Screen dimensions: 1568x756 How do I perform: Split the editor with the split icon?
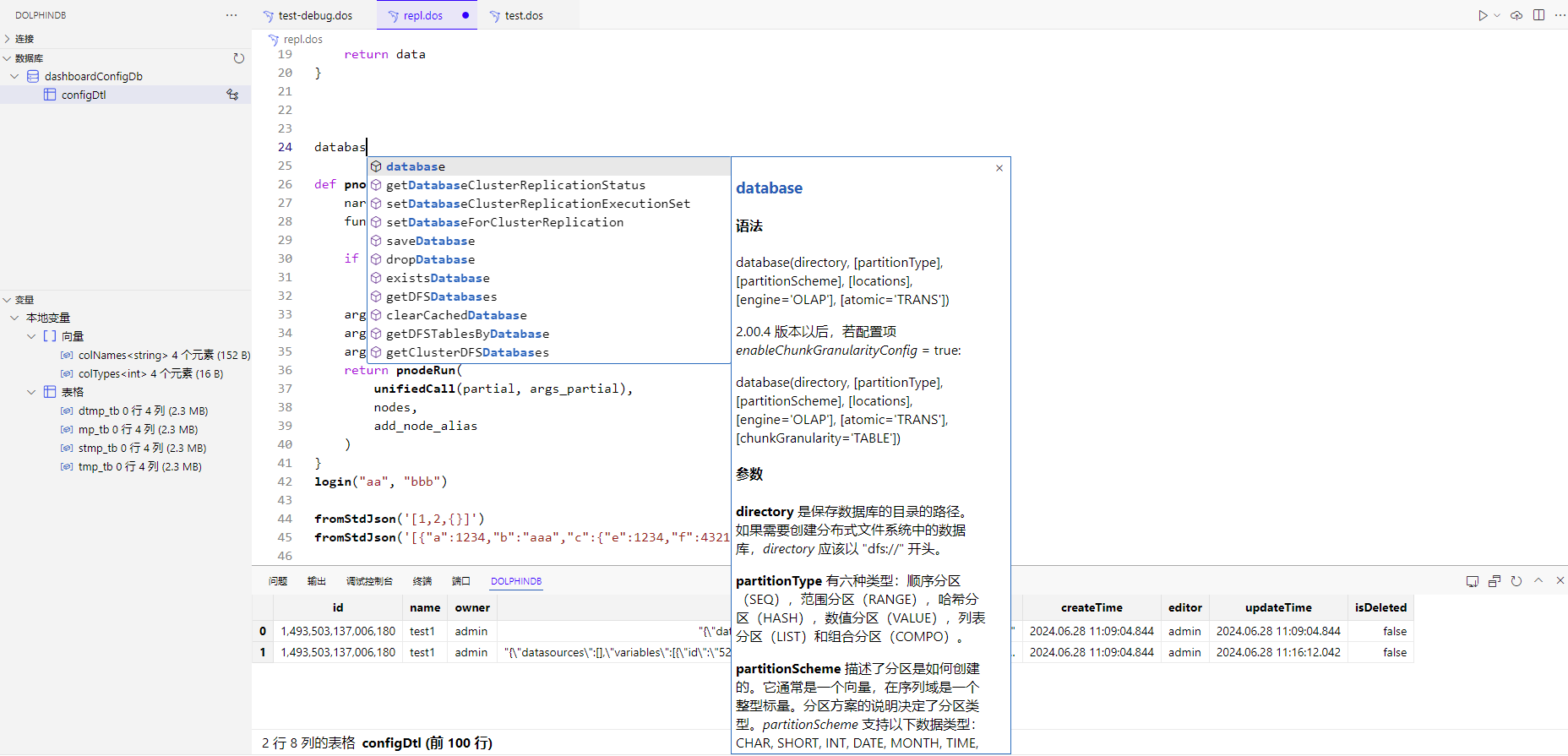pyautogui.click(x=1538, y=15)
